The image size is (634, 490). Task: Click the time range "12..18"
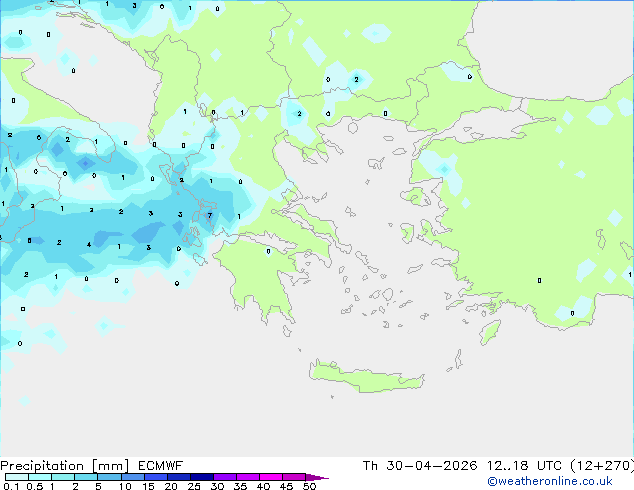point(507,466)
